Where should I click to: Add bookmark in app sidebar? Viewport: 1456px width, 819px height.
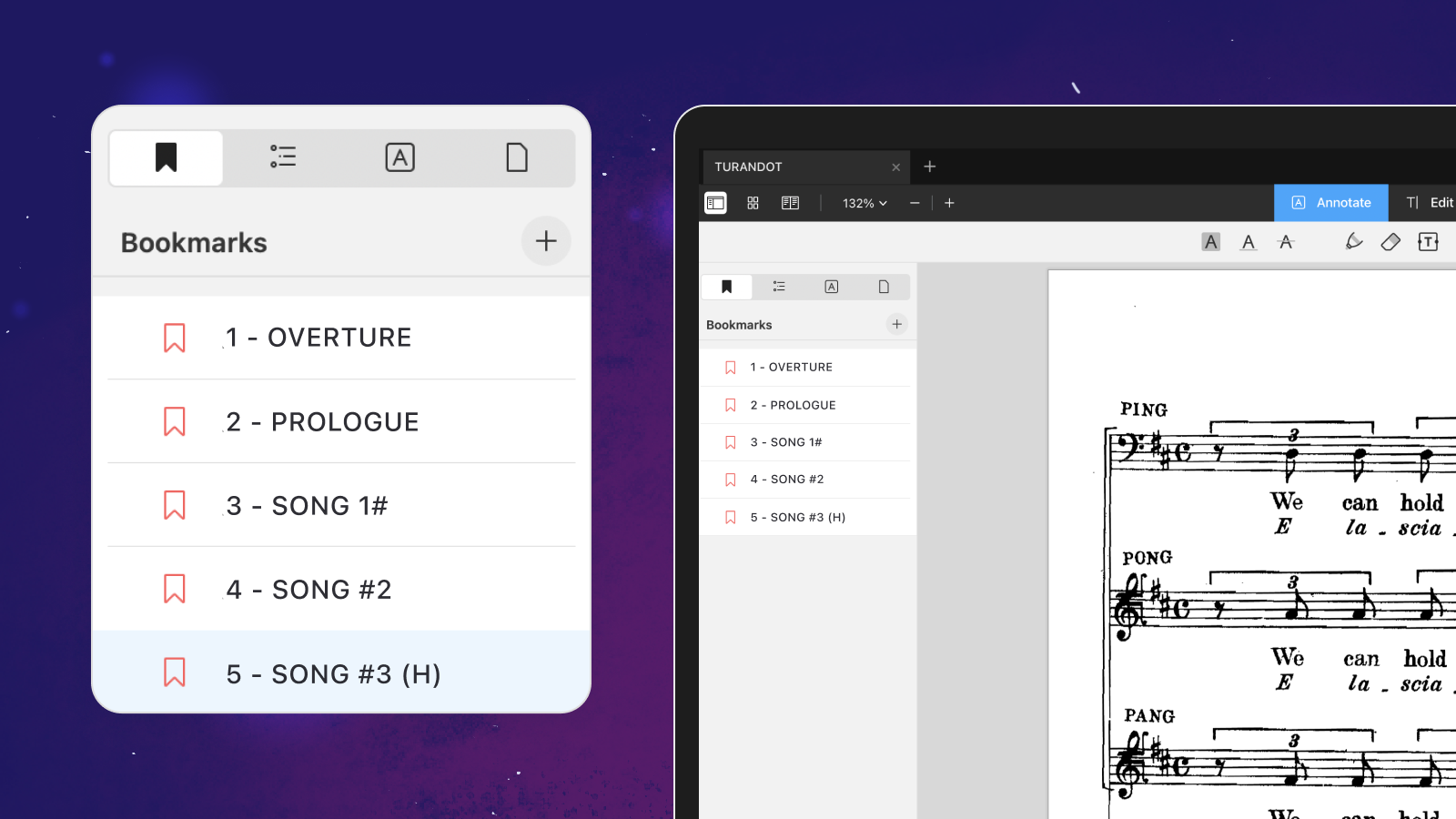(x=896, y=324)
